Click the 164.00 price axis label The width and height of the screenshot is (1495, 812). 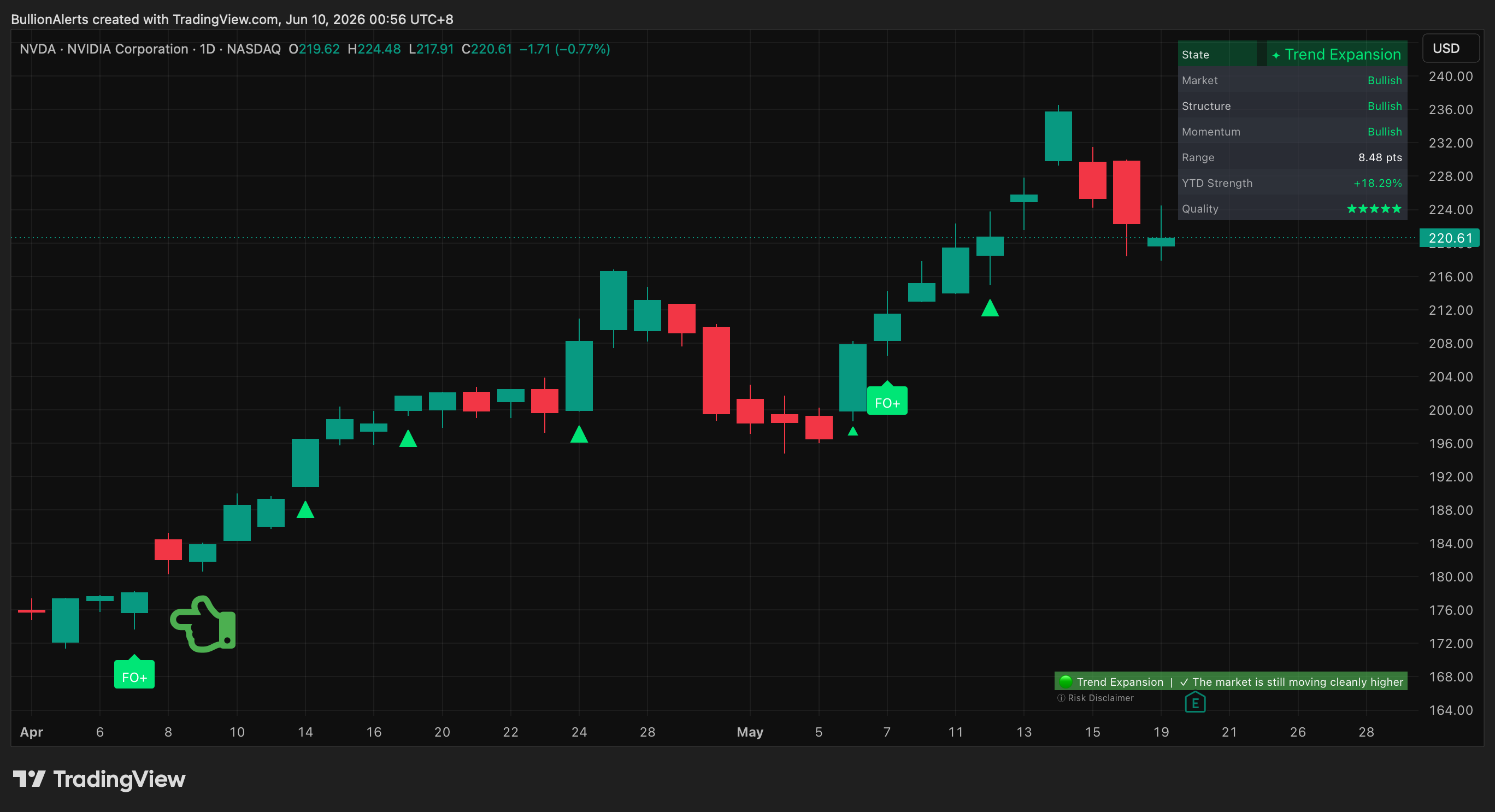(x=1450, y=710)
